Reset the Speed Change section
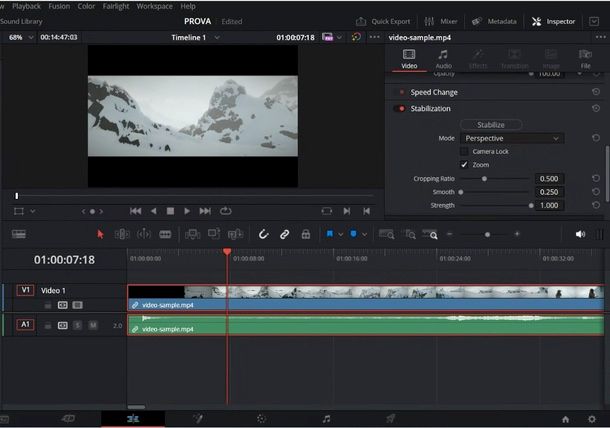 (x=596, y=92)
